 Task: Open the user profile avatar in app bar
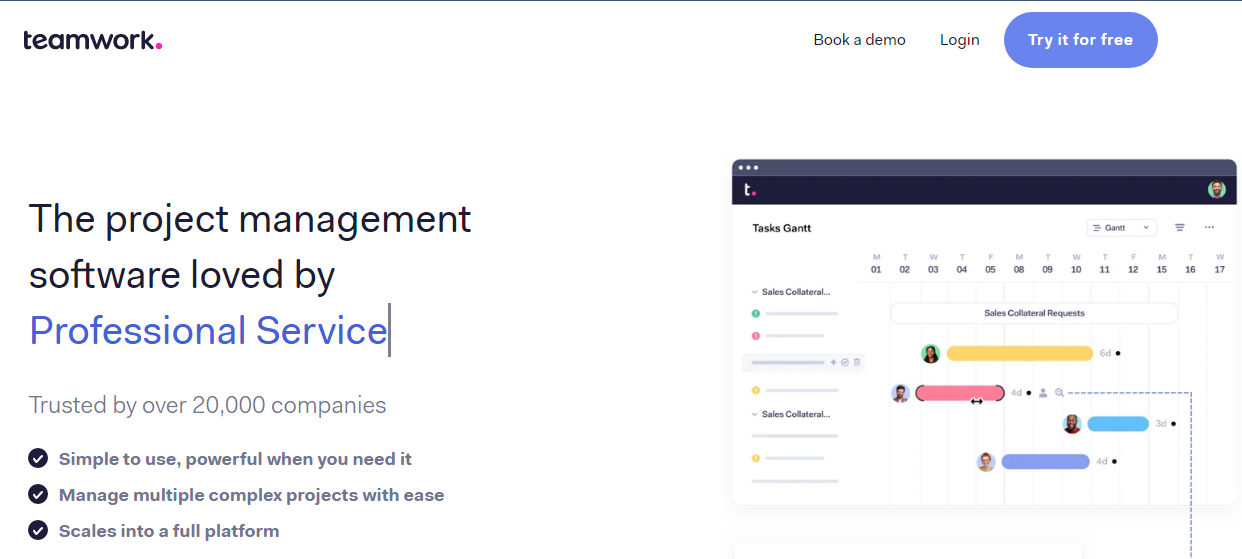1216,189
